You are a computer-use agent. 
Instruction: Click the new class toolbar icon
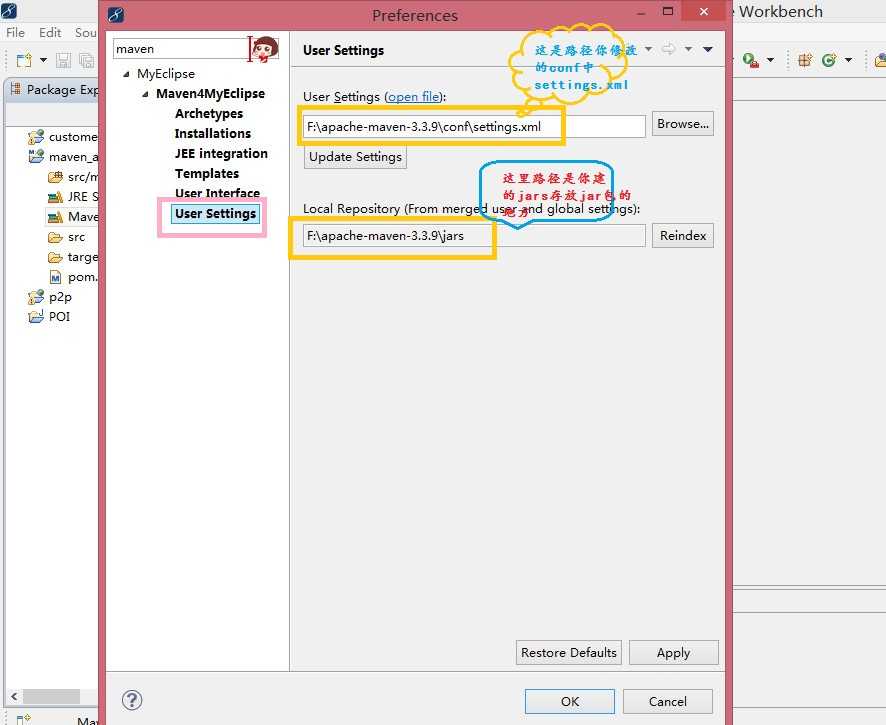(829, 60)
